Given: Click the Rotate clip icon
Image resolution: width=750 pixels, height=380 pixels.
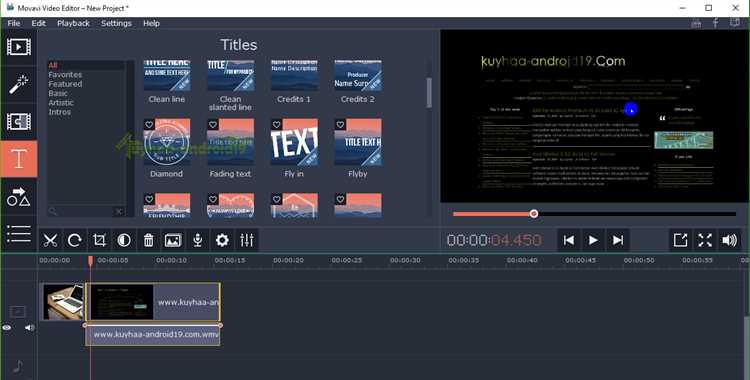Looking at the screenshot, I should (75, 240).
